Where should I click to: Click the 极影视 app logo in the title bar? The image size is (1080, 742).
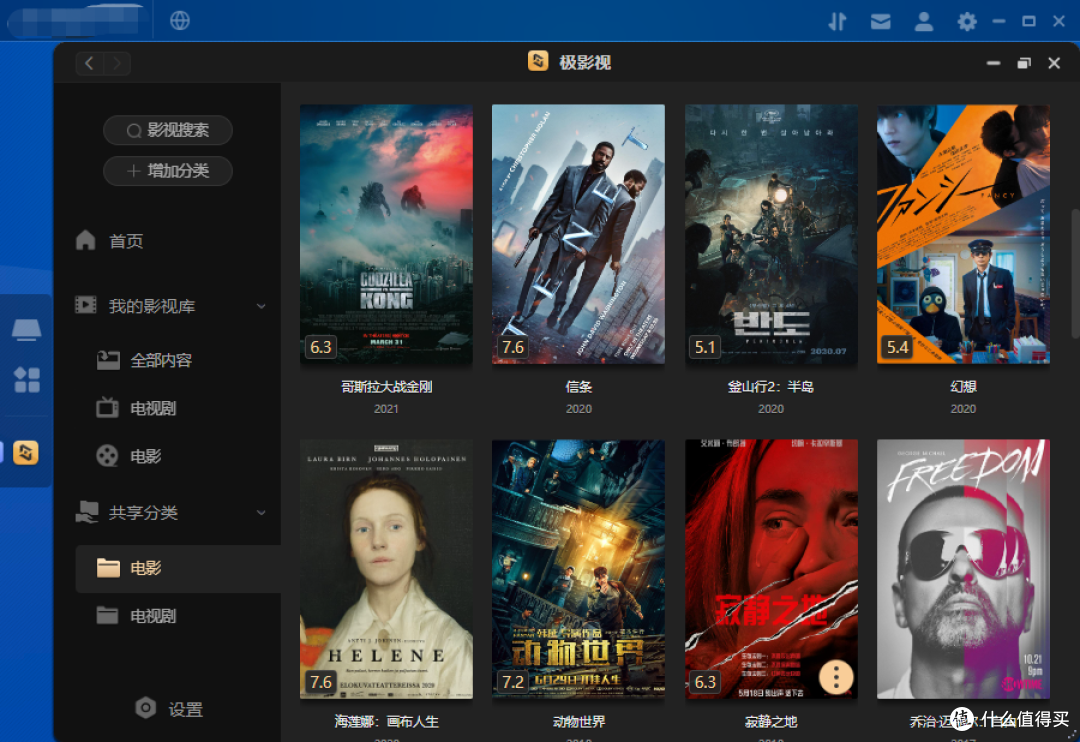click(538, 61)
